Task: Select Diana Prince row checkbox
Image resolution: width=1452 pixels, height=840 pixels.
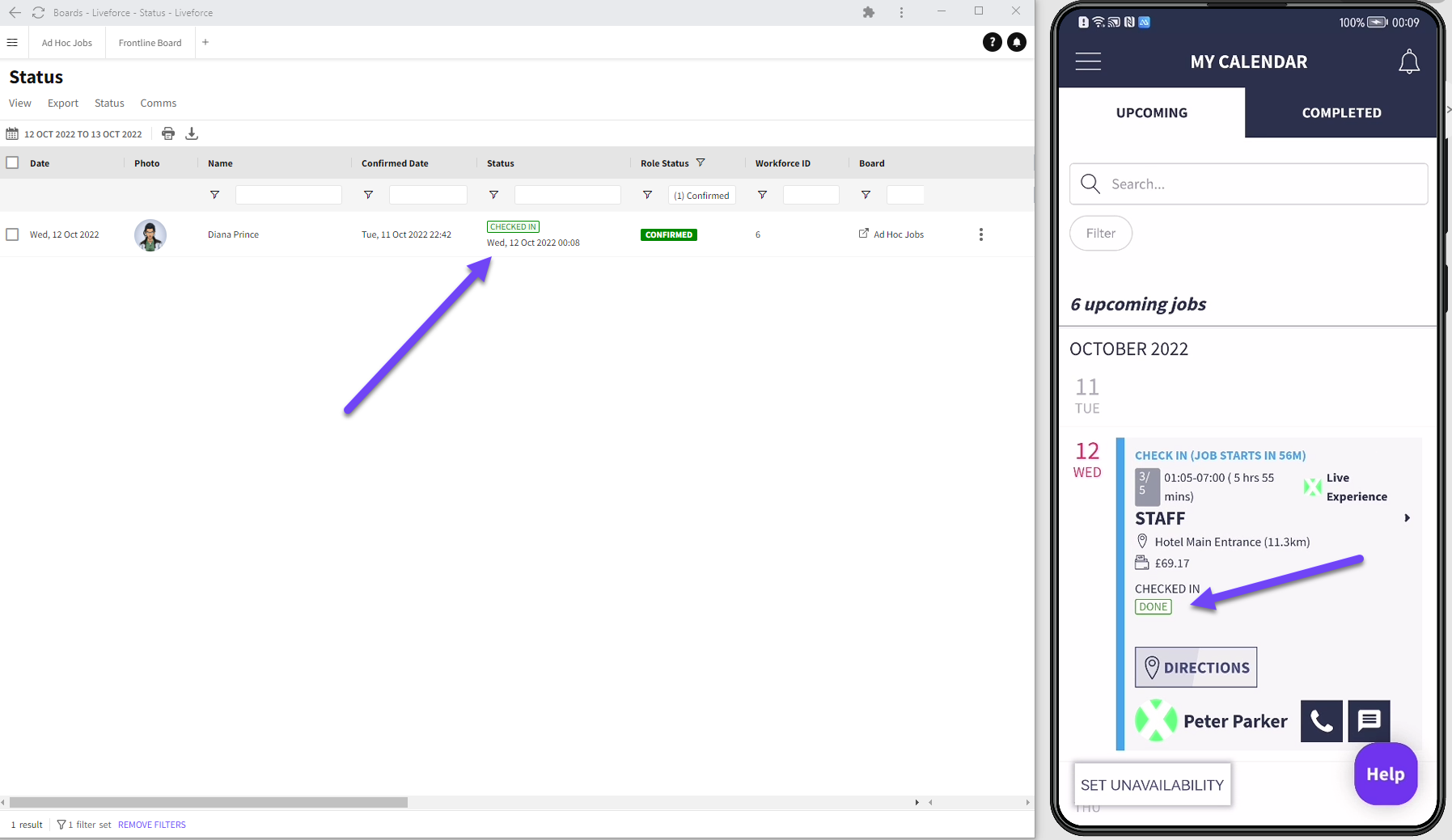Action: tap(12, 234)
